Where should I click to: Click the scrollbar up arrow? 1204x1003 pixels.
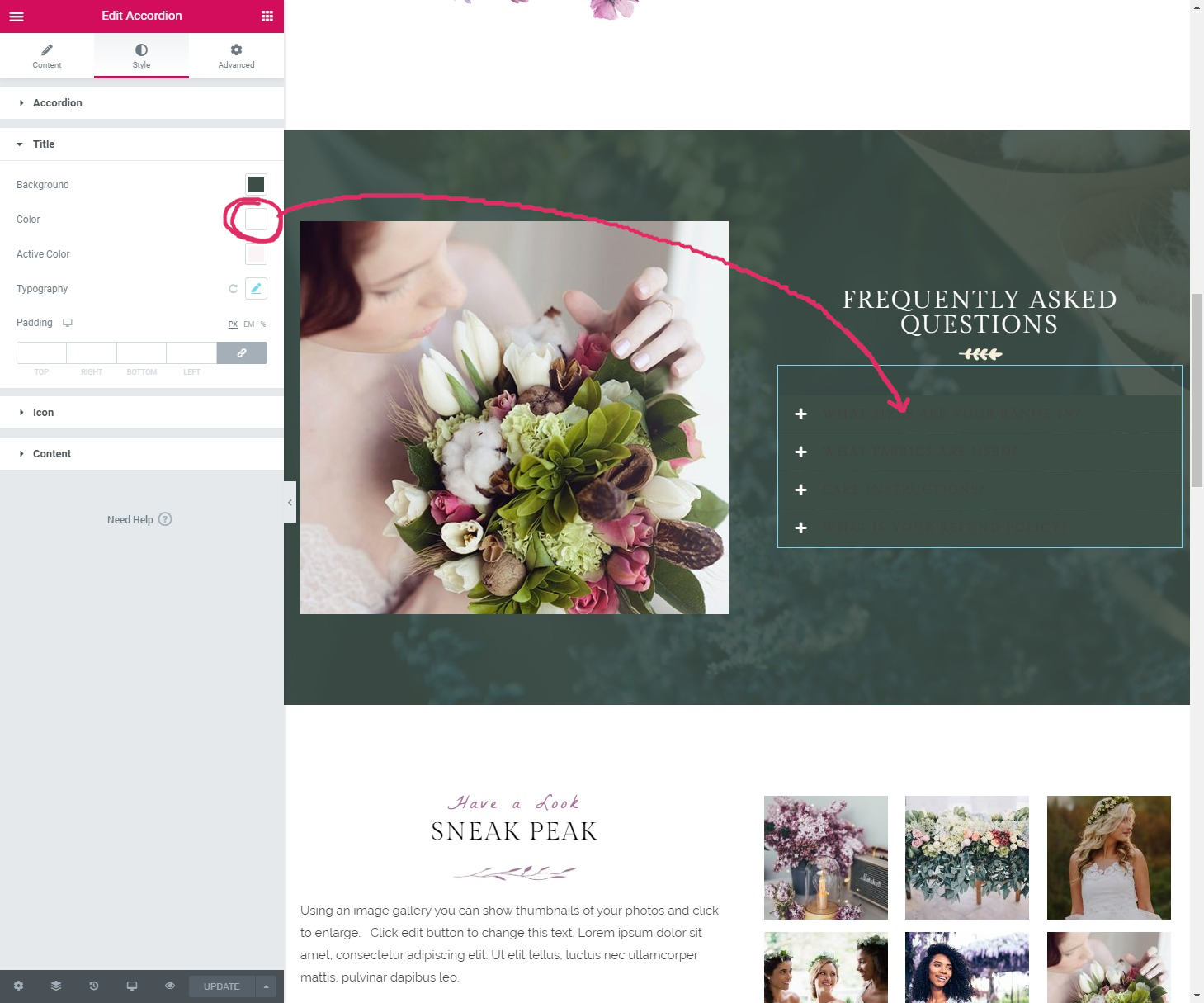click(x=1197, y=7)
